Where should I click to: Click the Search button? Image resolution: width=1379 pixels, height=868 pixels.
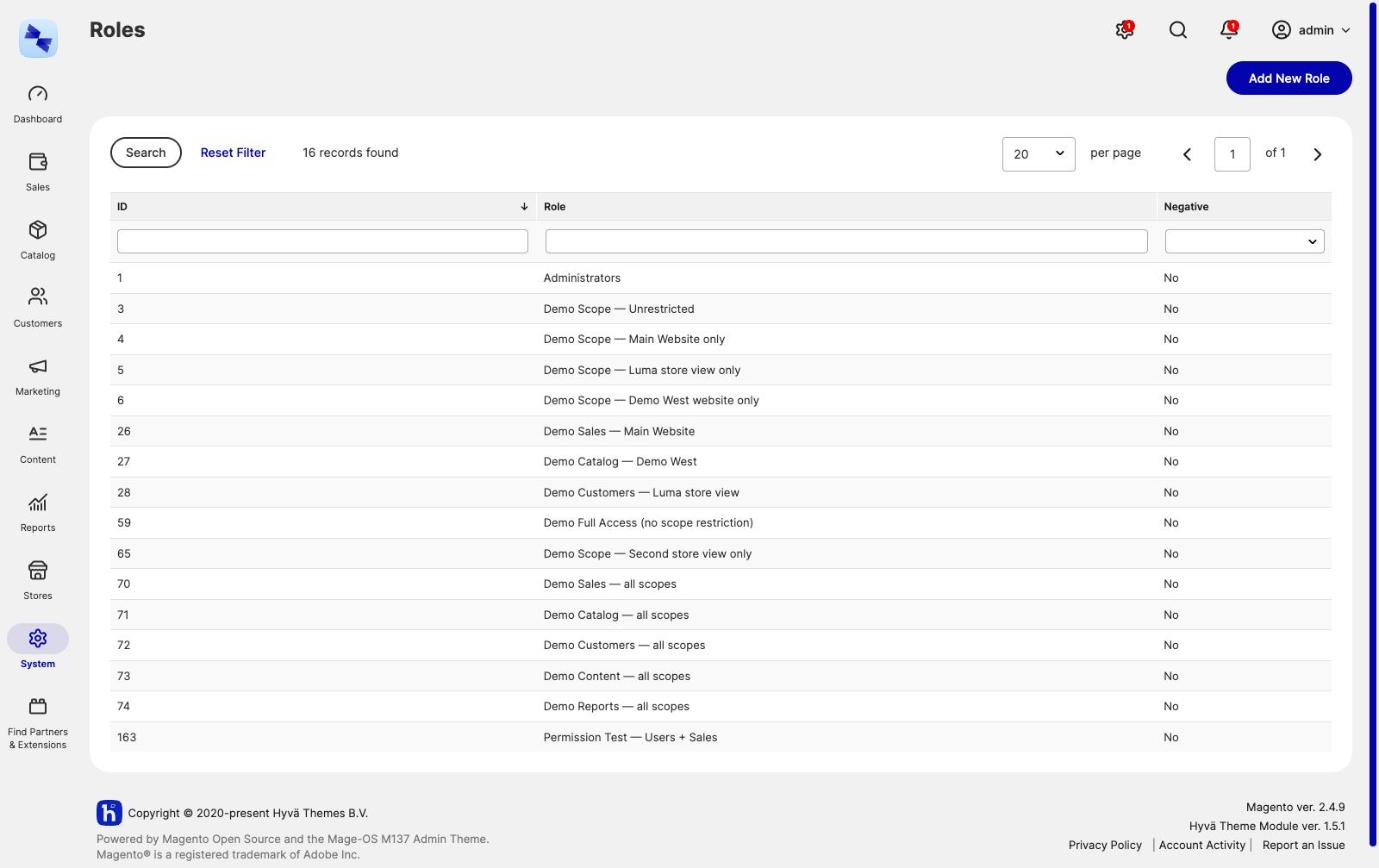pyautogui.click(x=146, y=153)
